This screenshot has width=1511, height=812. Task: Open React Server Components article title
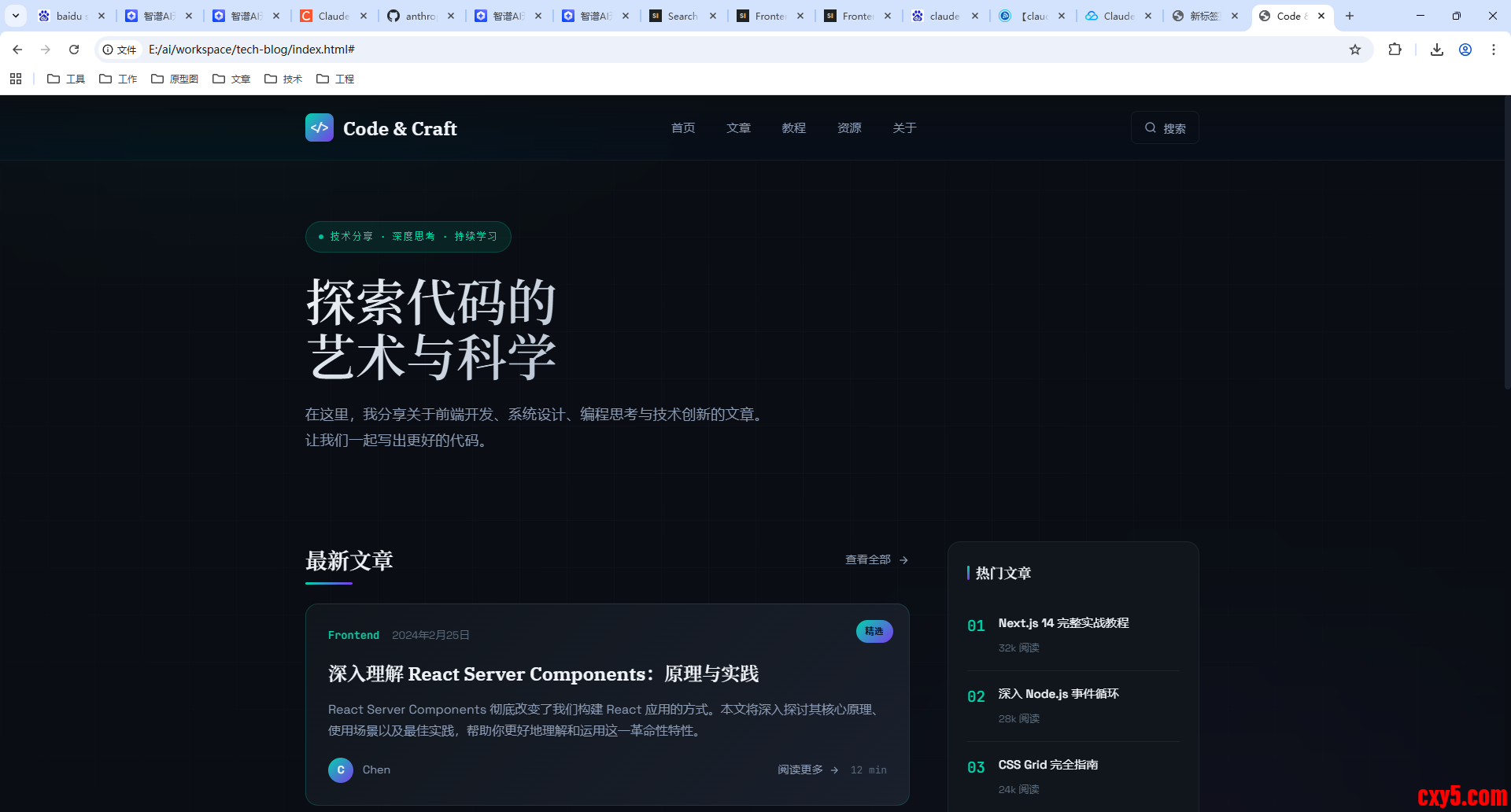pos(543,674)
